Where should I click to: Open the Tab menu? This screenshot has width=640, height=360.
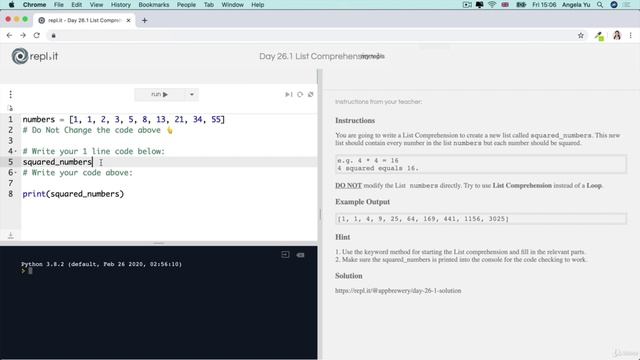click(209, 5)
